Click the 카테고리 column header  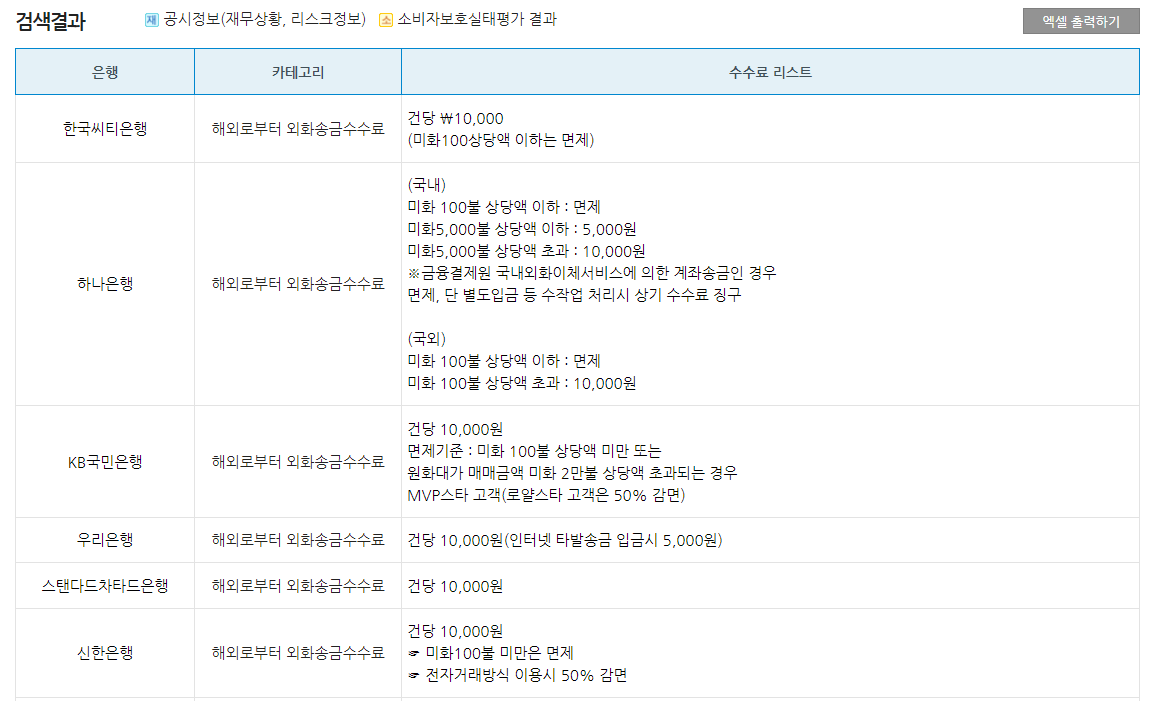click(x=298, y=72)
